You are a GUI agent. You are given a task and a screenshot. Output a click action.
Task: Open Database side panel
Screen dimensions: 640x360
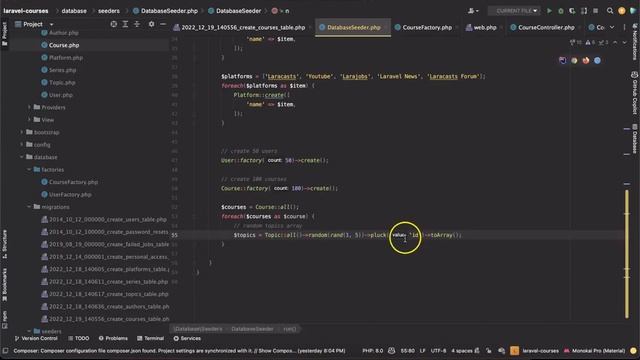635,139
